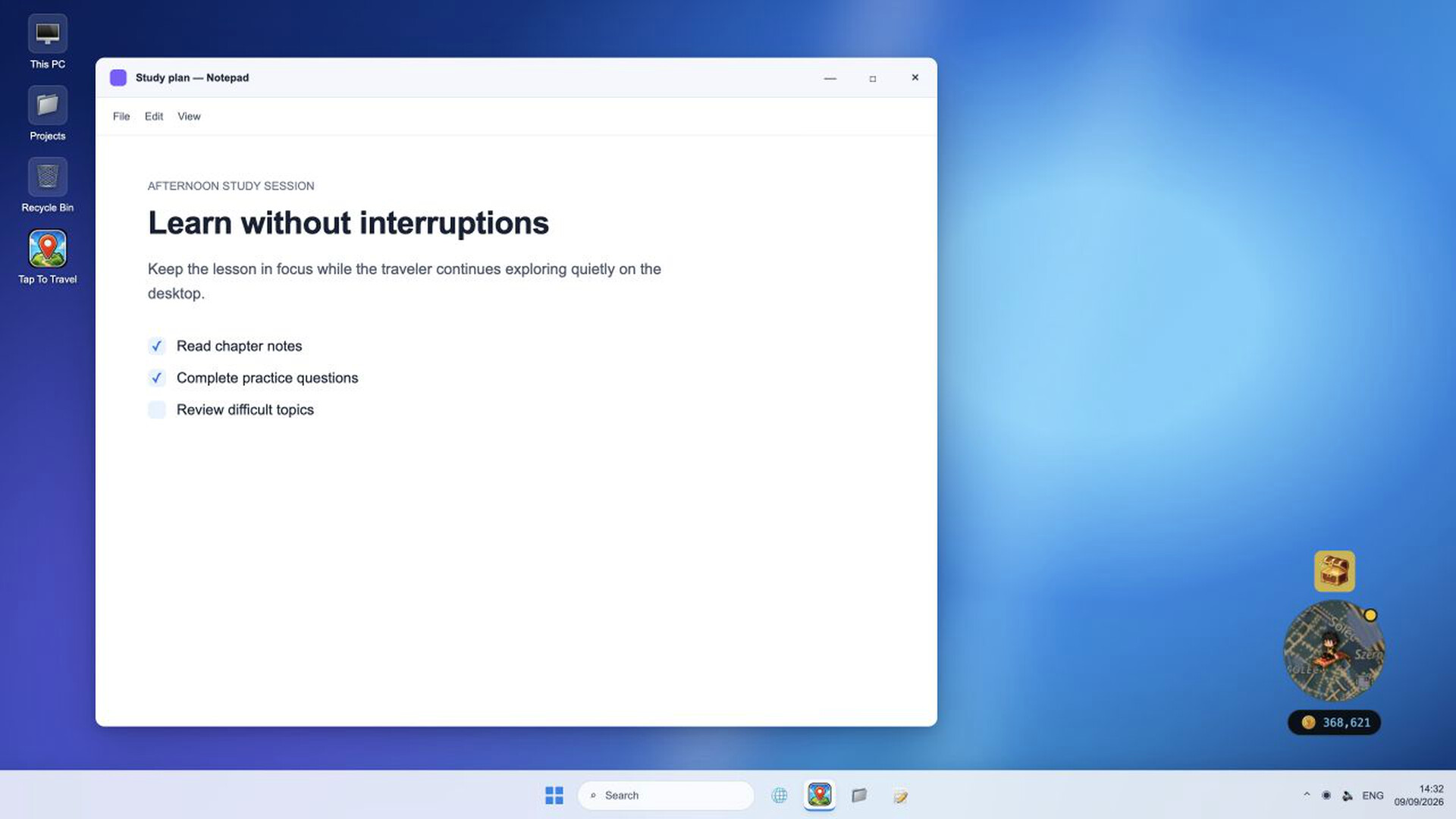Open the File menu
The image size is (1456, 819).
[121, 116]
